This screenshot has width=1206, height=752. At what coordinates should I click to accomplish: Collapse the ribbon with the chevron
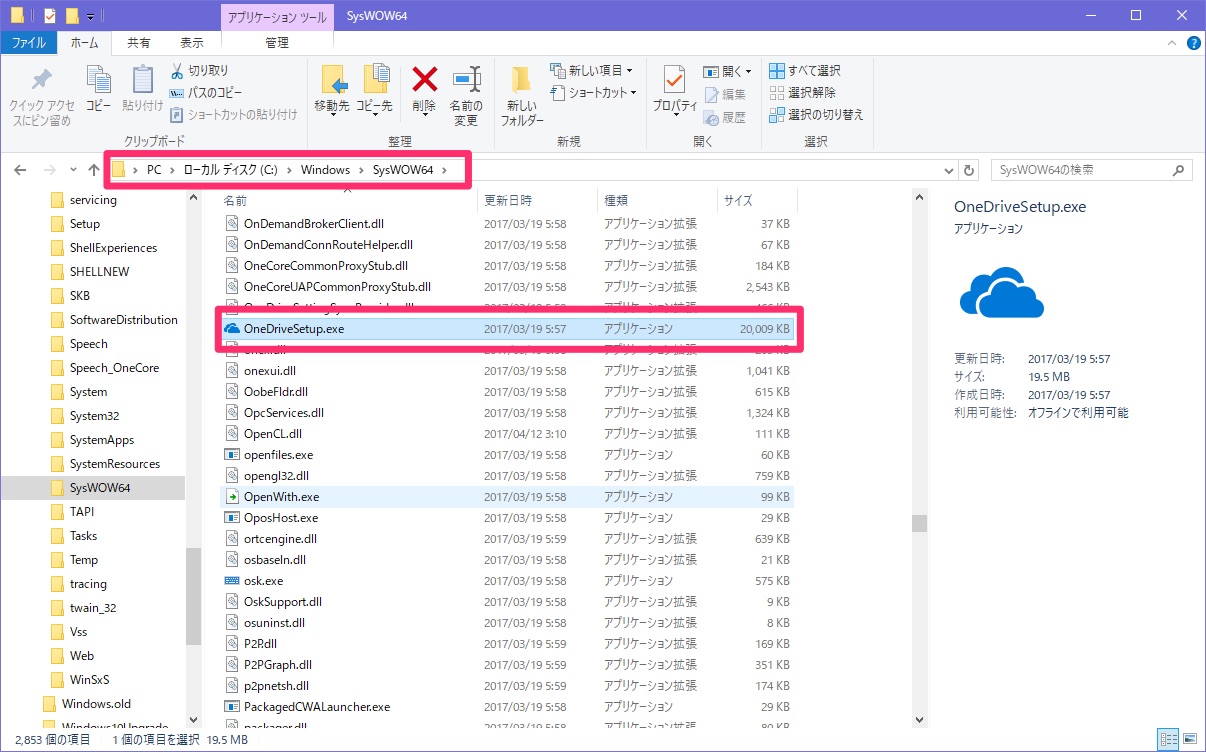tap(1174, 43)
